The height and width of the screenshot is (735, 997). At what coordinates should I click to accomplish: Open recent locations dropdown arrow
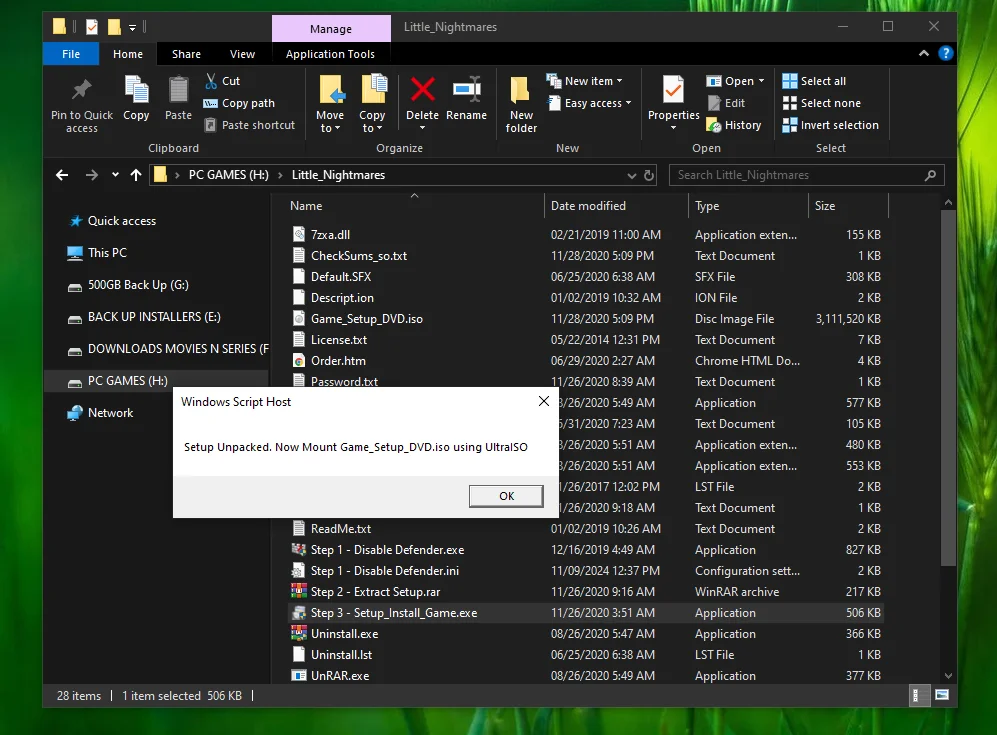115,175
